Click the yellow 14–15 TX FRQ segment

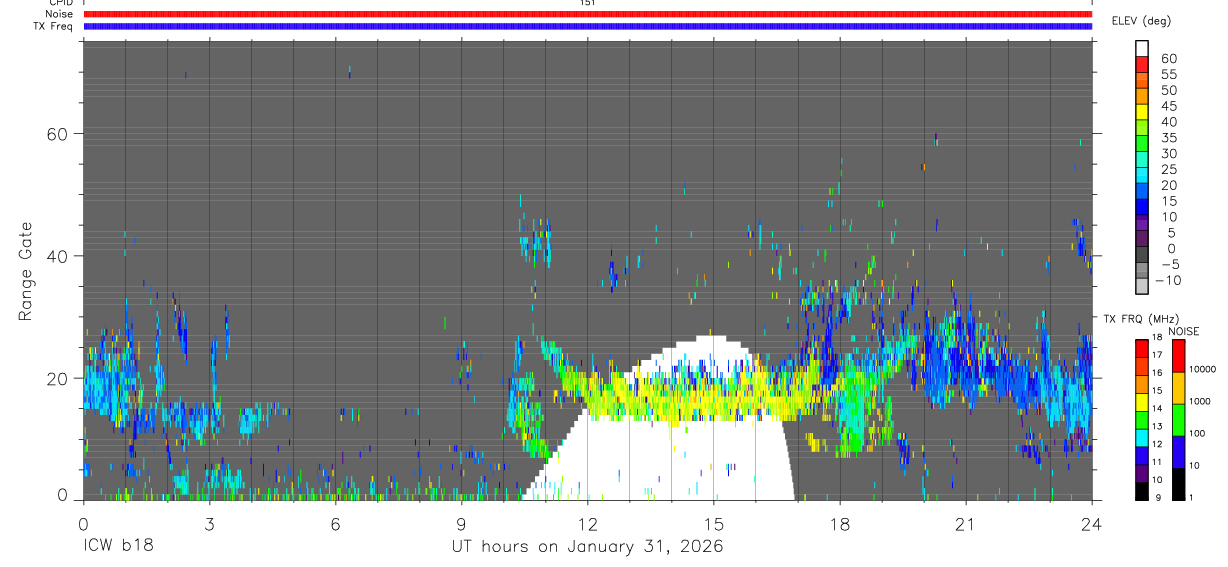[1142, 400]
